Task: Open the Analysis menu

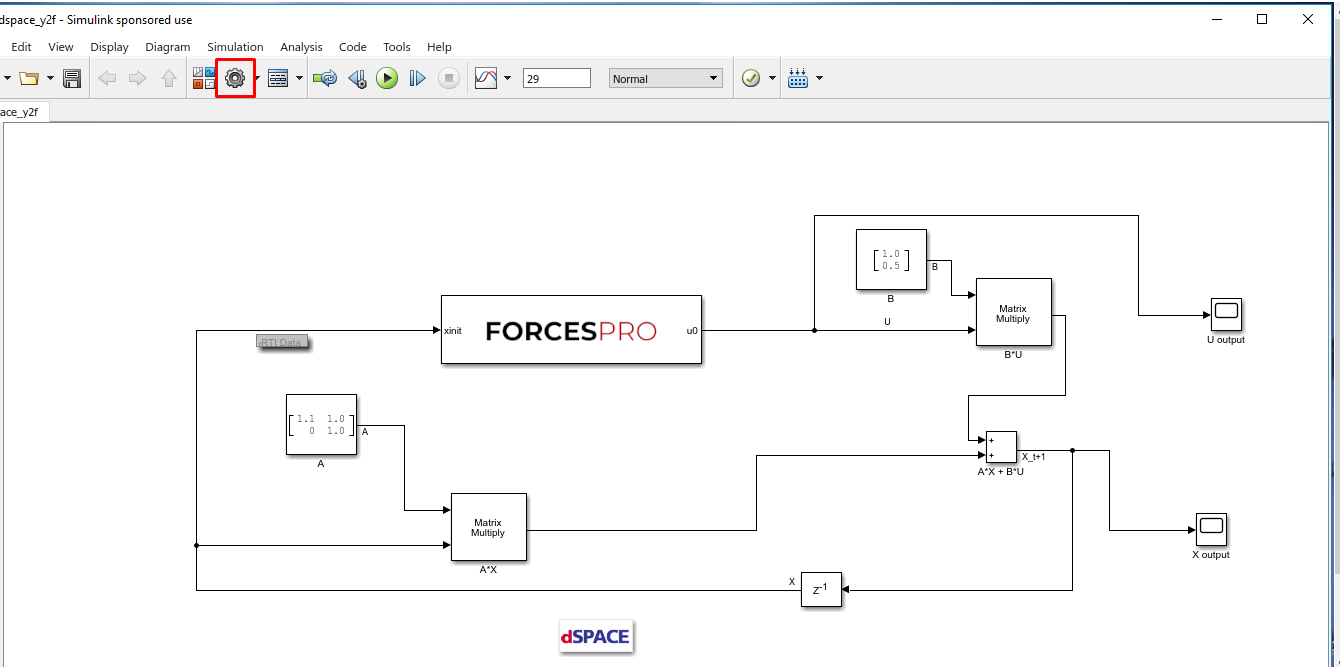Action: tap(301, 47)
